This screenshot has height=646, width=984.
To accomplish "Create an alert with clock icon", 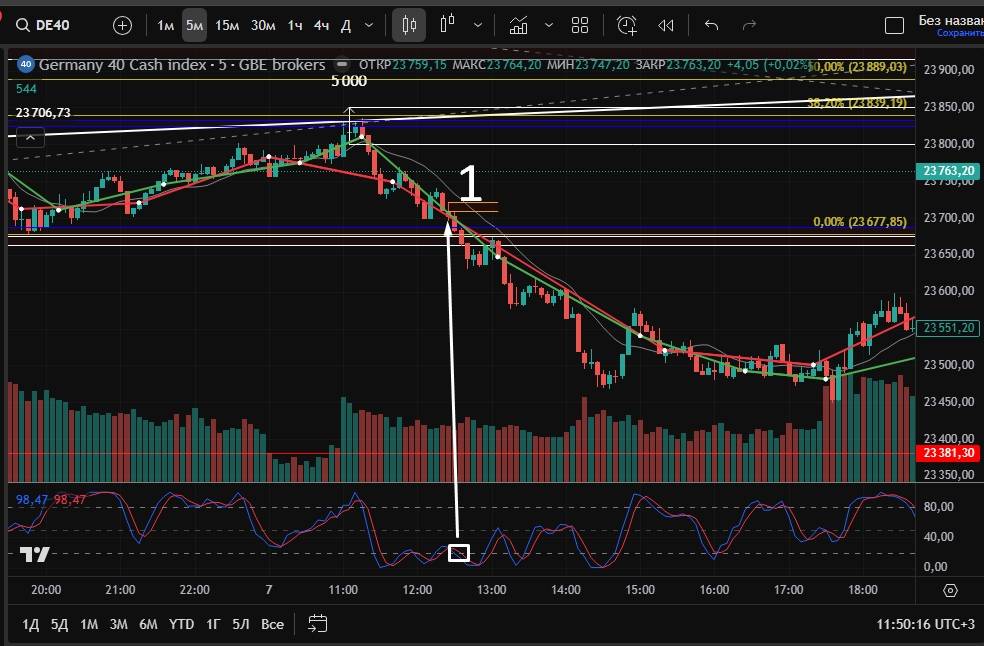I will click(x=627, y=25).
